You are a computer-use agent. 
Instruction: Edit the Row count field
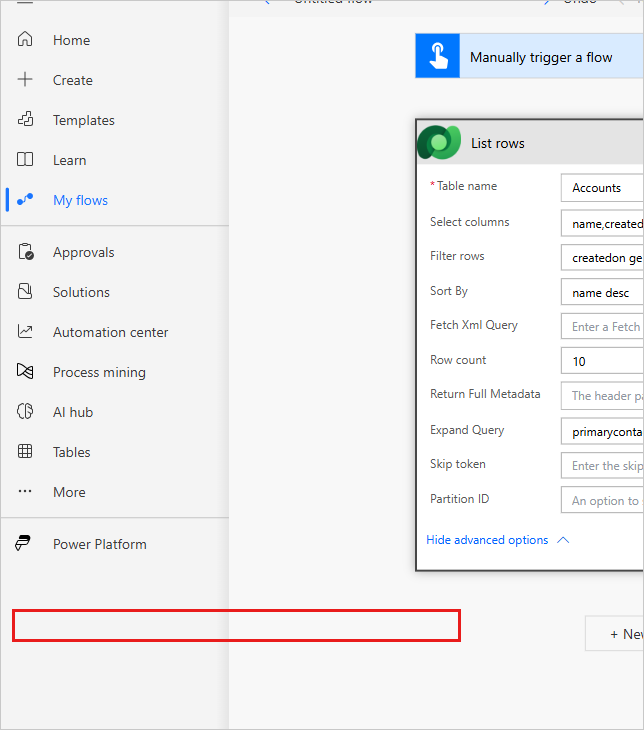[603, 361]
